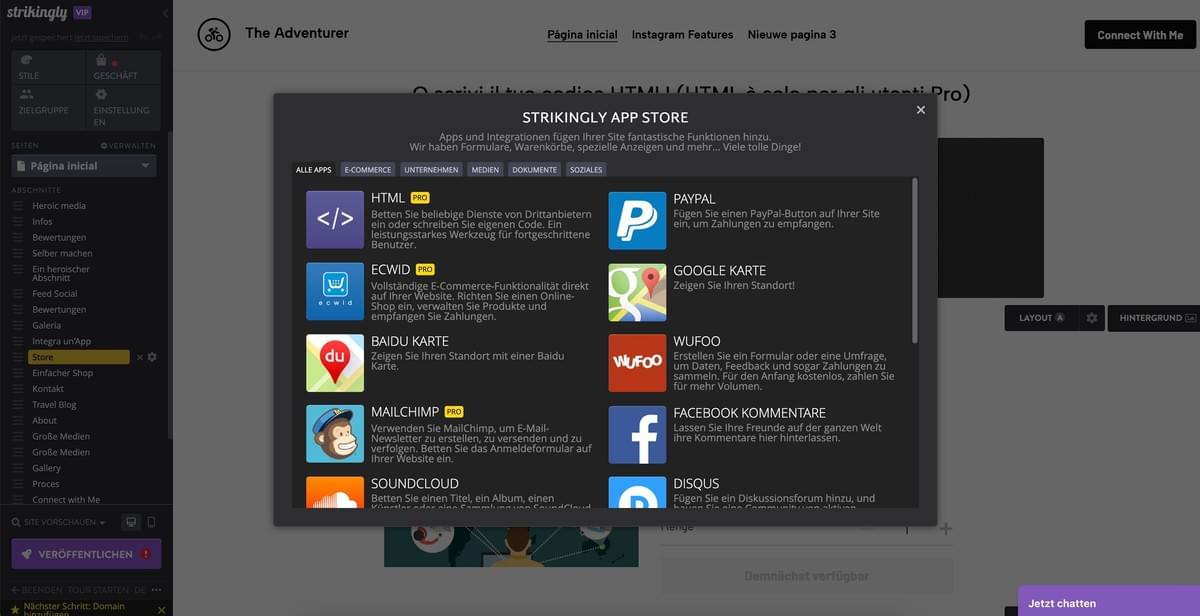The image size is (1200, 616).
Task: Open the Geschäft shopping bag icon
Action: (x=102, y=60)
